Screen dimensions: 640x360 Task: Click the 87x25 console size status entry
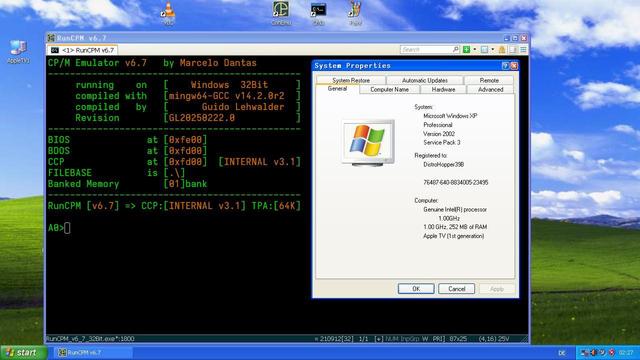458,339
